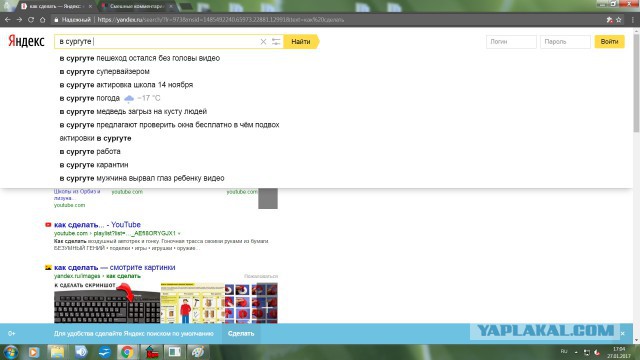Click the Логин input field
This screenshot has height=360, width=640.
(511, 42)
